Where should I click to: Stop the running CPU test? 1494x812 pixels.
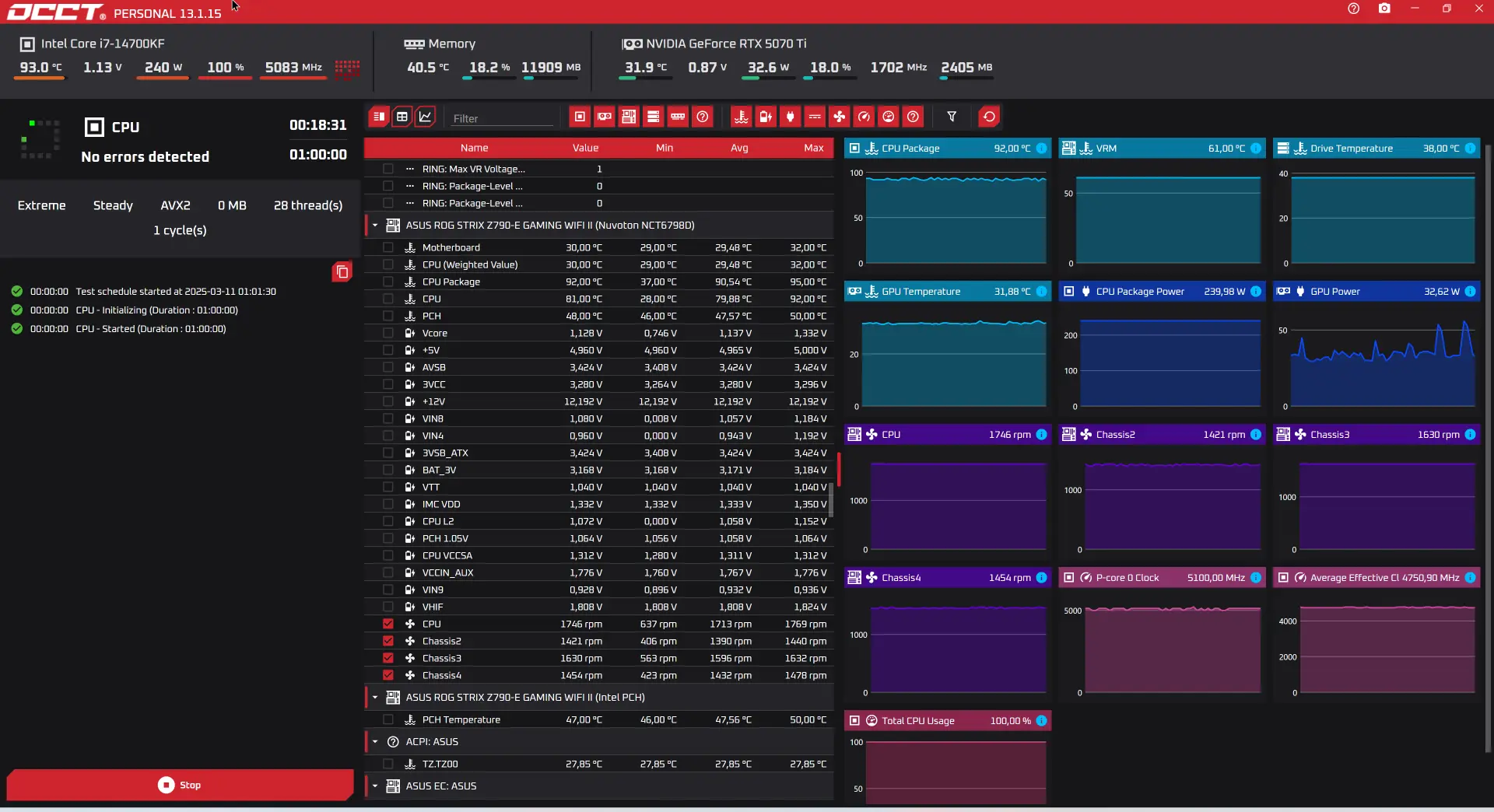(180, 785)
